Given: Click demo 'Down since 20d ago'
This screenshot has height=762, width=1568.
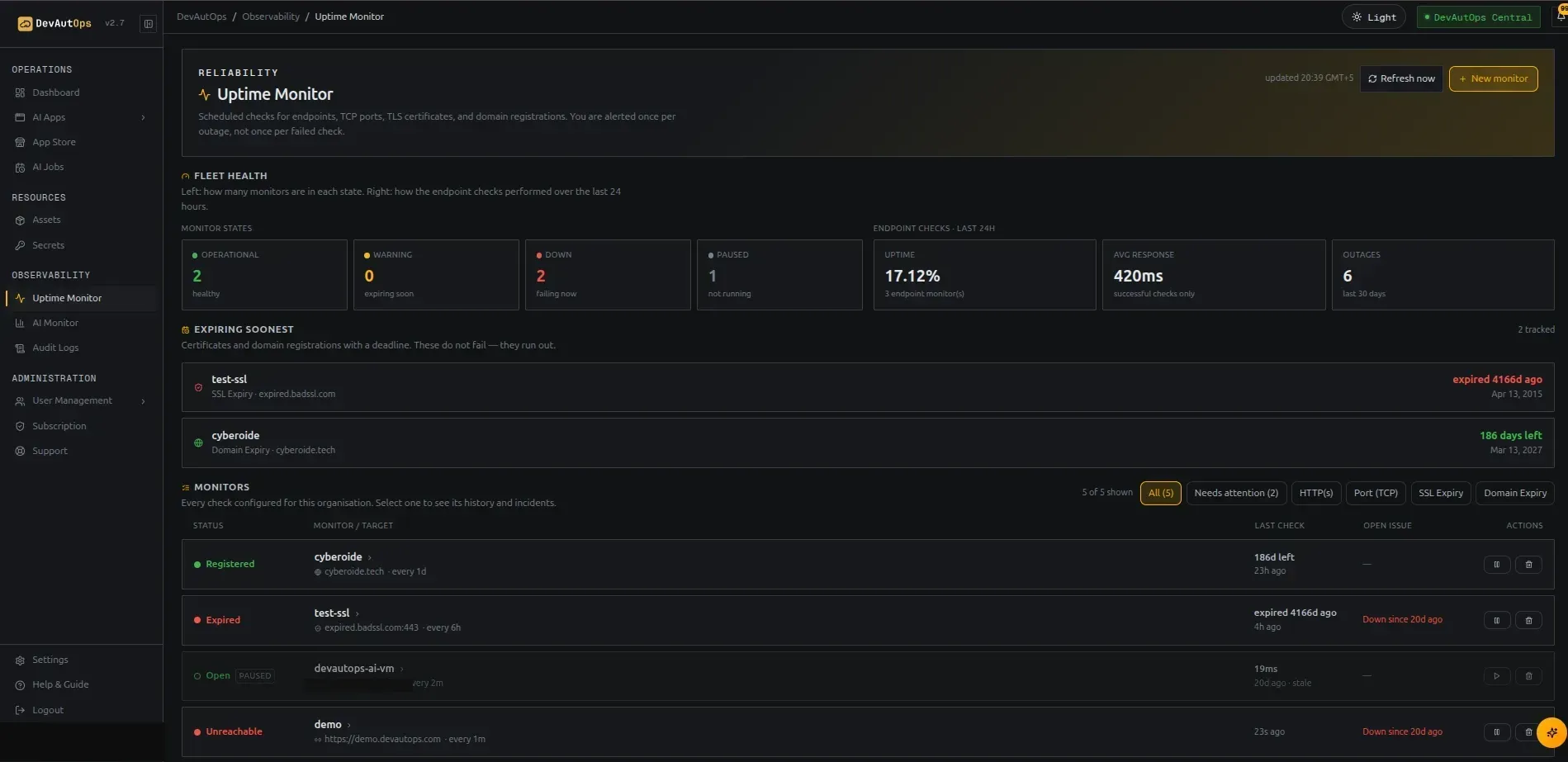Looking at the screenshot, I should [1402, 731].
